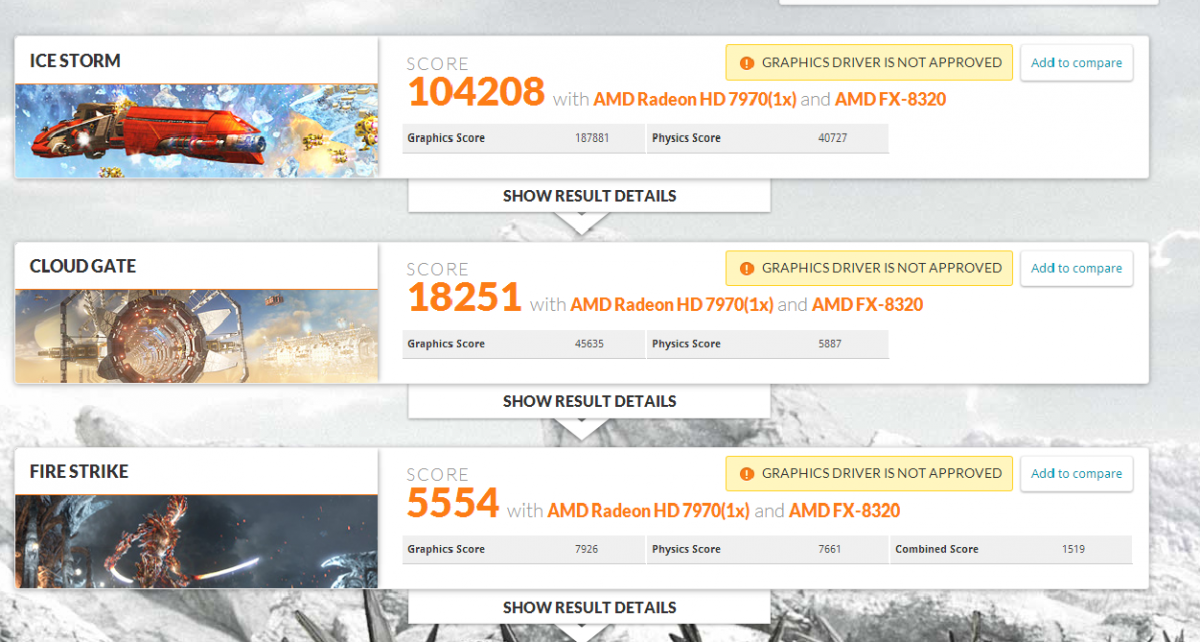Viewport: 1200px width, 642px height.
Task: Click the CLOUD GATE title heading
Action: tap(83, 266)
